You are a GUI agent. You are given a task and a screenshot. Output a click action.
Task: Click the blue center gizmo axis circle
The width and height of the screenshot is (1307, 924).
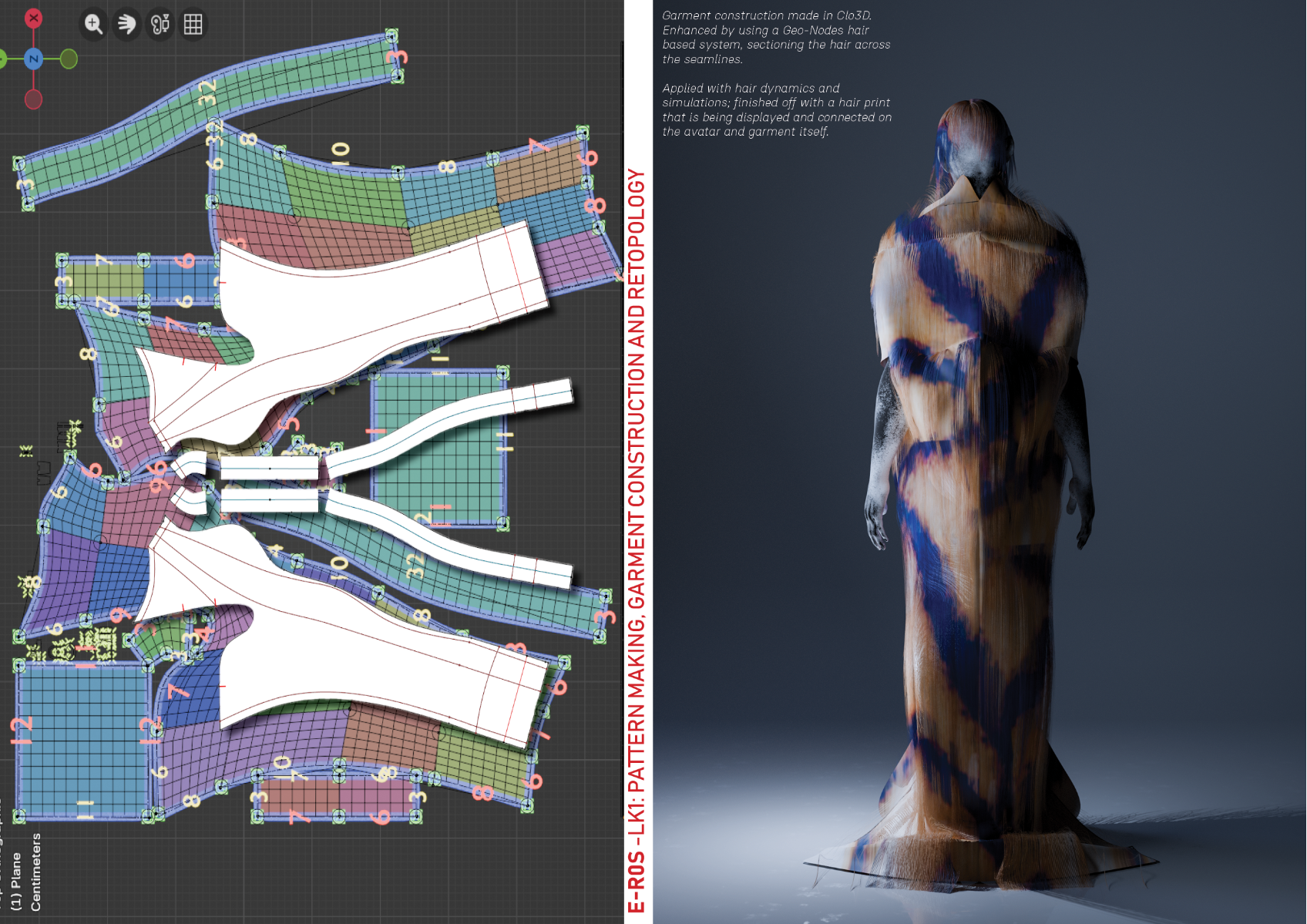pos(33,59)
